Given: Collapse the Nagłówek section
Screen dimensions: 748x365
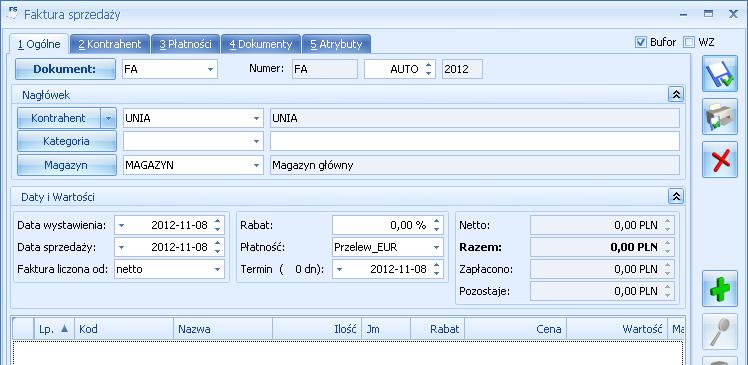Looking at the screenshot, I should [x=676, y=94].
